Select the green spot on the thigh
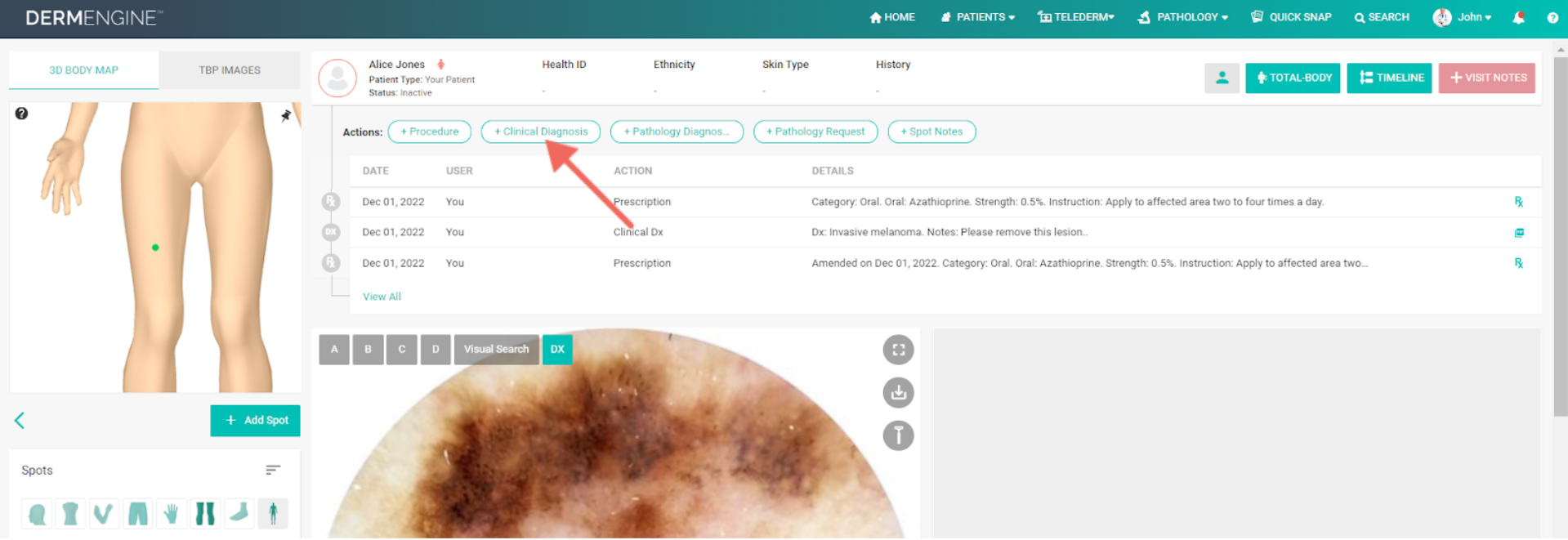This screenshot has height=540, width=1568. pos(155,248)
